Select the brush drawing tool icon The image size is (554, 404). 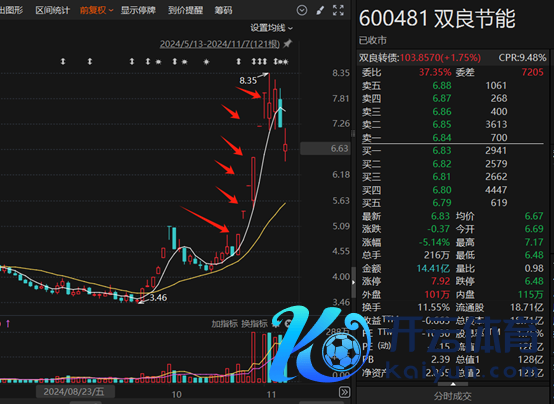320,10
